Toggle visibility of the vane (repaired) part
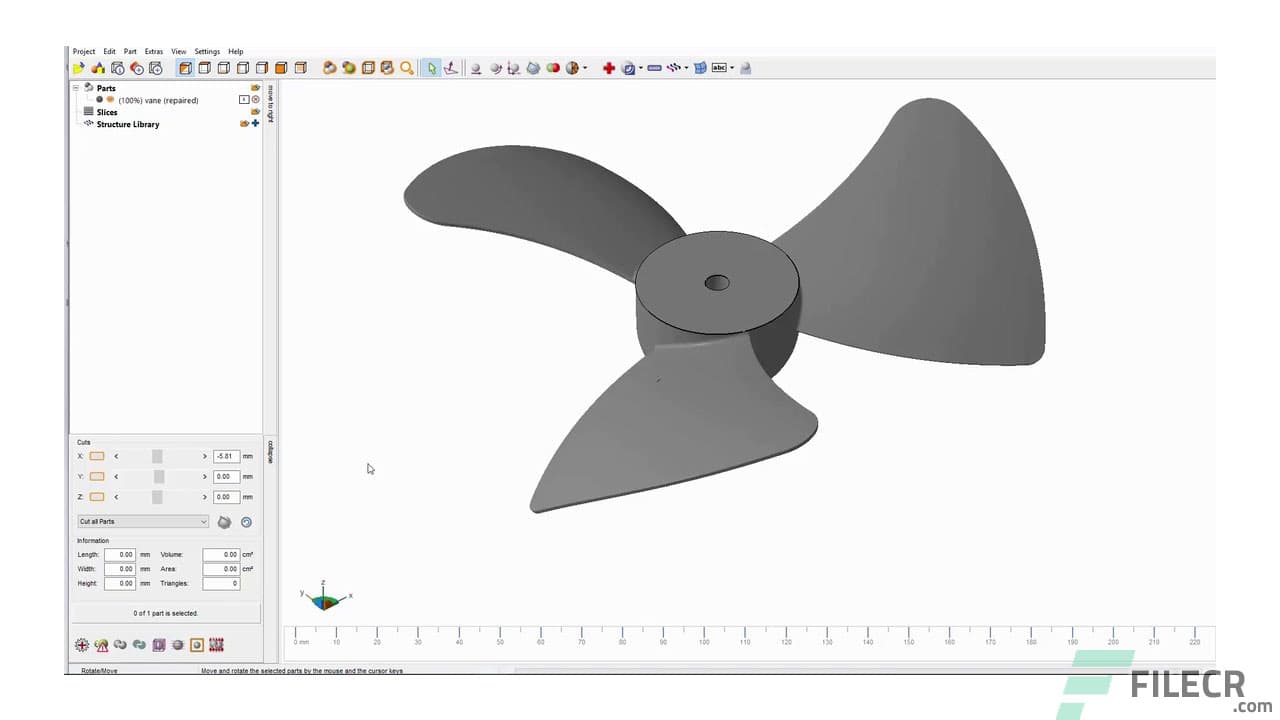The height and width of the screenshot is (720, 1280). (x=99, y=100)
